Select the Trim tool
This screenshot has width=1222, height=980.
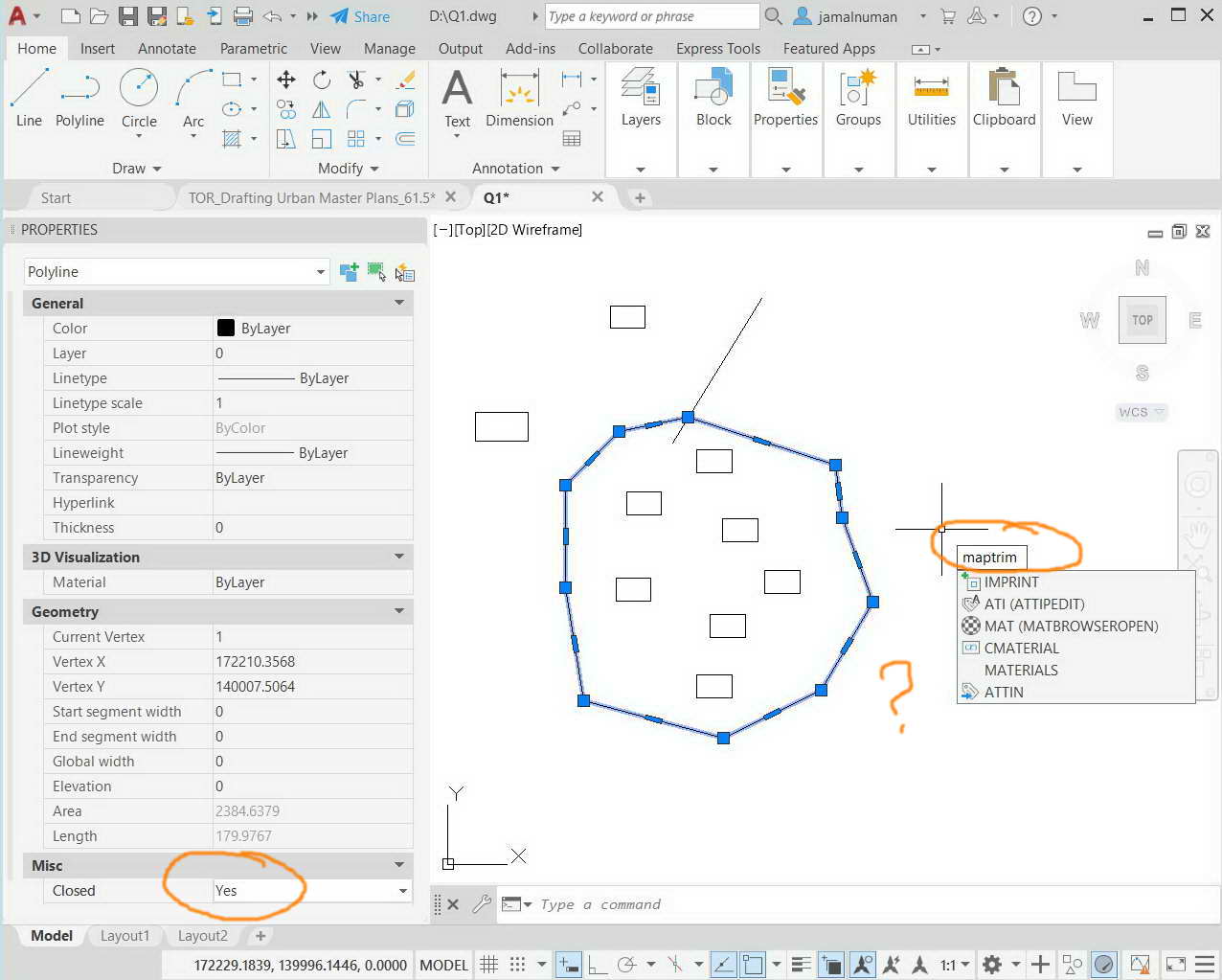(x=354, y=80)
